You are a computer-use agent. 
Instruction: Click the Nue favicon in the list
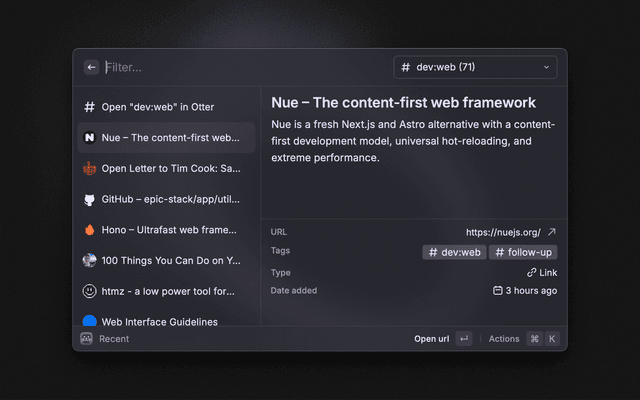click(89, 138)
